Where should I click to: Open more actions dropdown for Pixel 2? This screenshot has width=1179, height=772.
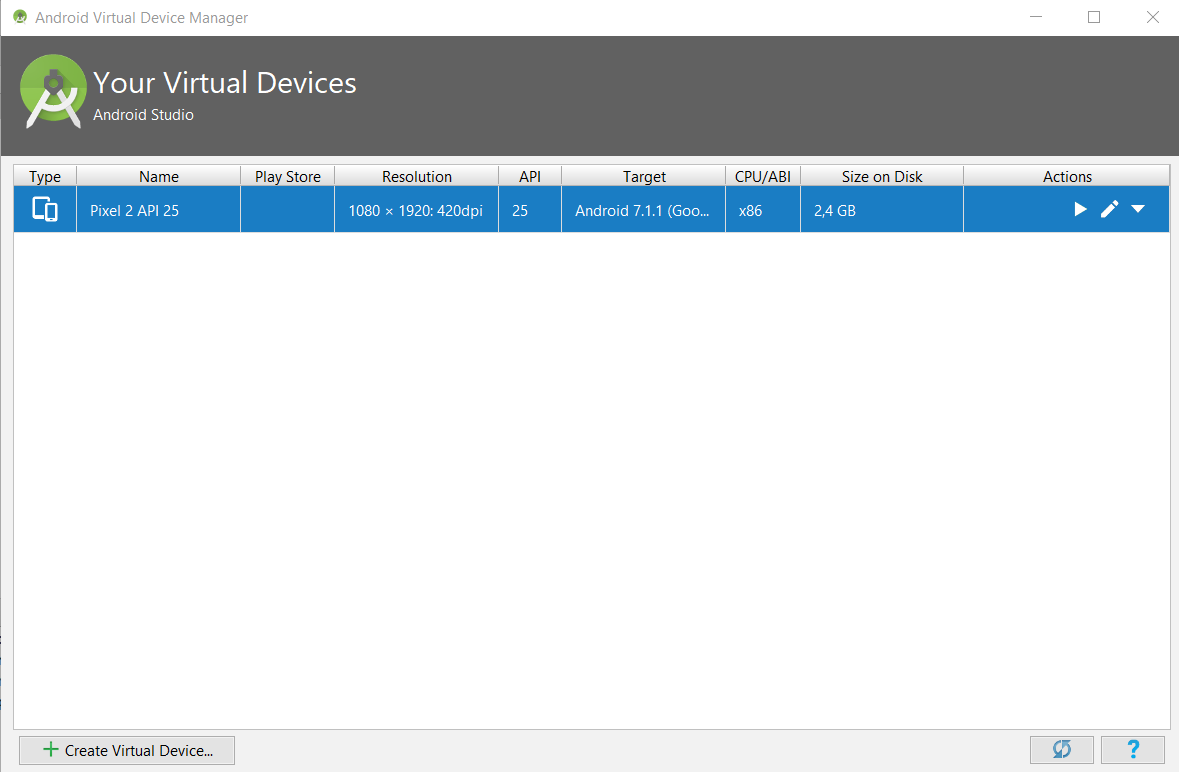pos(1138,210)
